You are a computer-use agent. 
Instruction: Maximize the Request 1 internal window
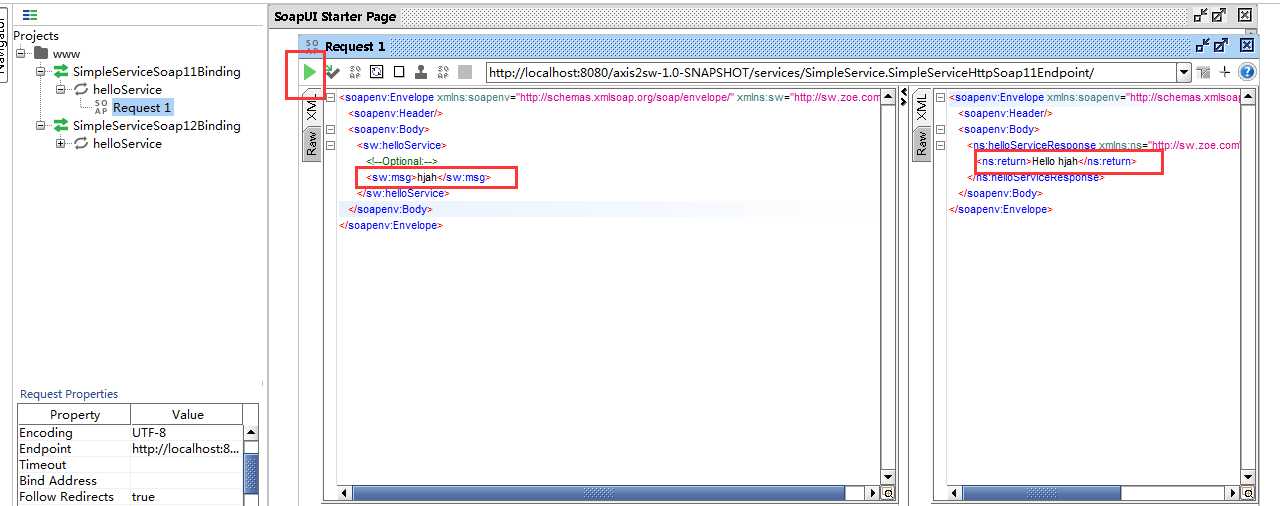click(x=1220, y=46)
